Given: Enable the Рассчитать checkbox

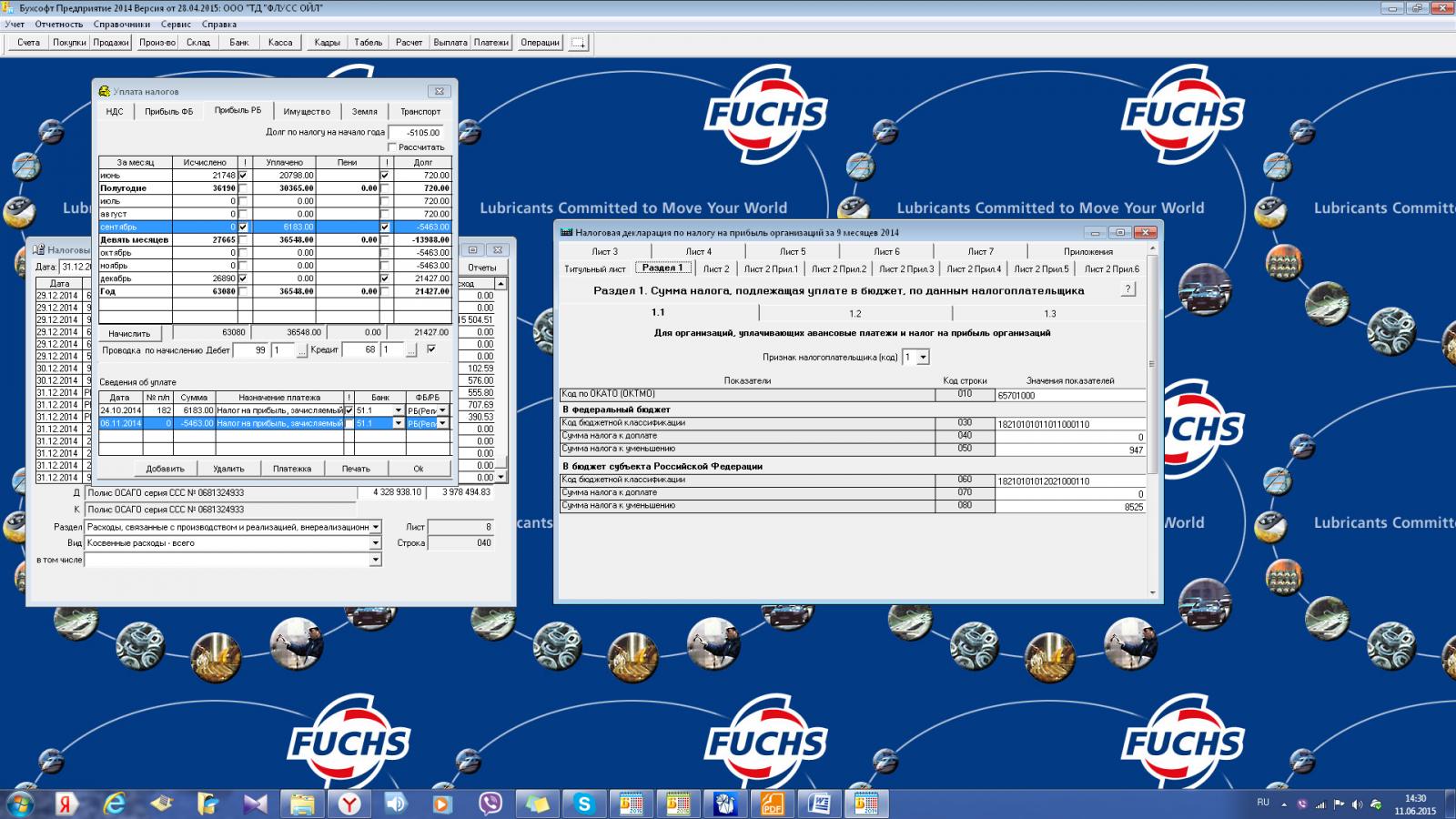Looking at the screenshot, I should click(393, 147).
